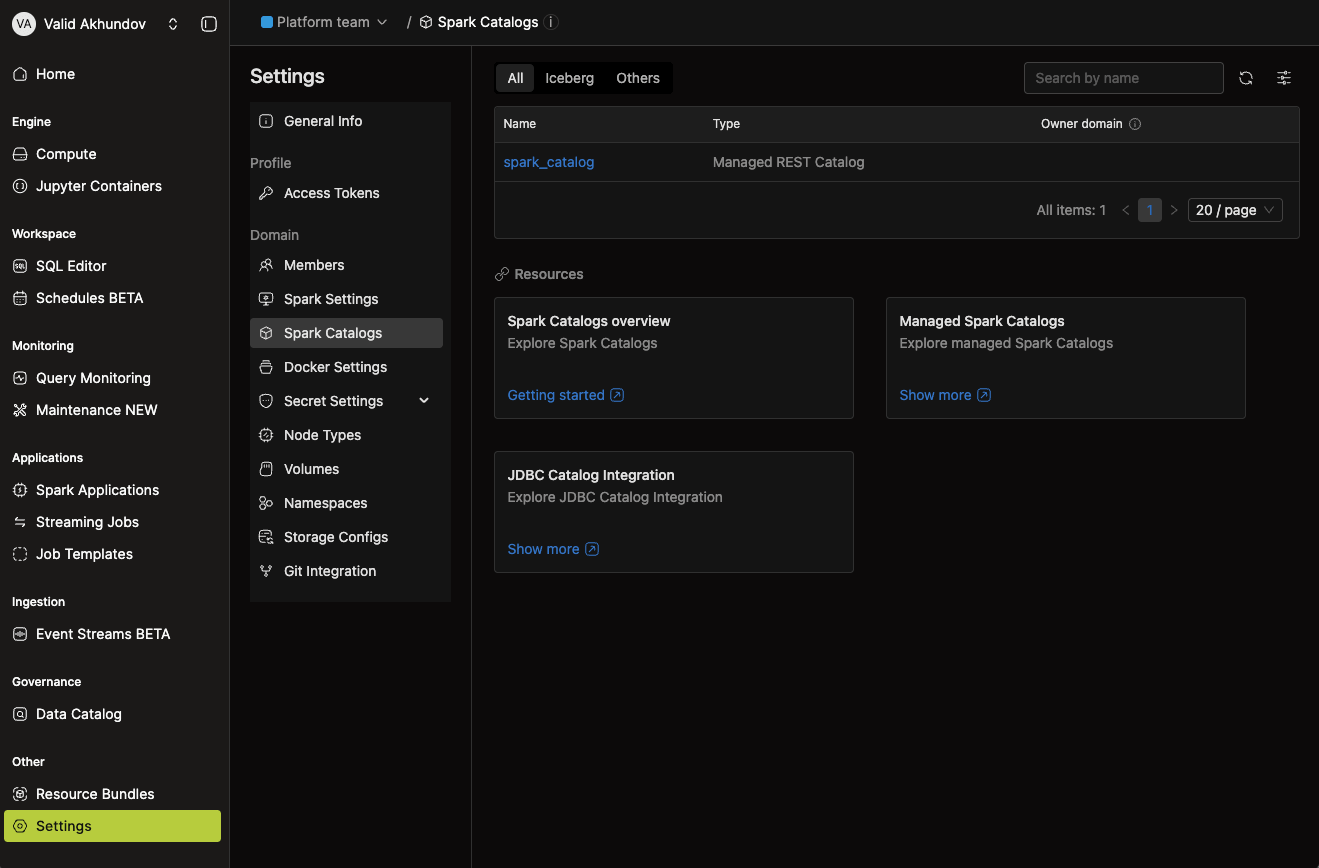This screenshot has width=1319, height=868.
Task: Click the Spark Applications icon
Action: pyautogui.click(x=20, y=490)
